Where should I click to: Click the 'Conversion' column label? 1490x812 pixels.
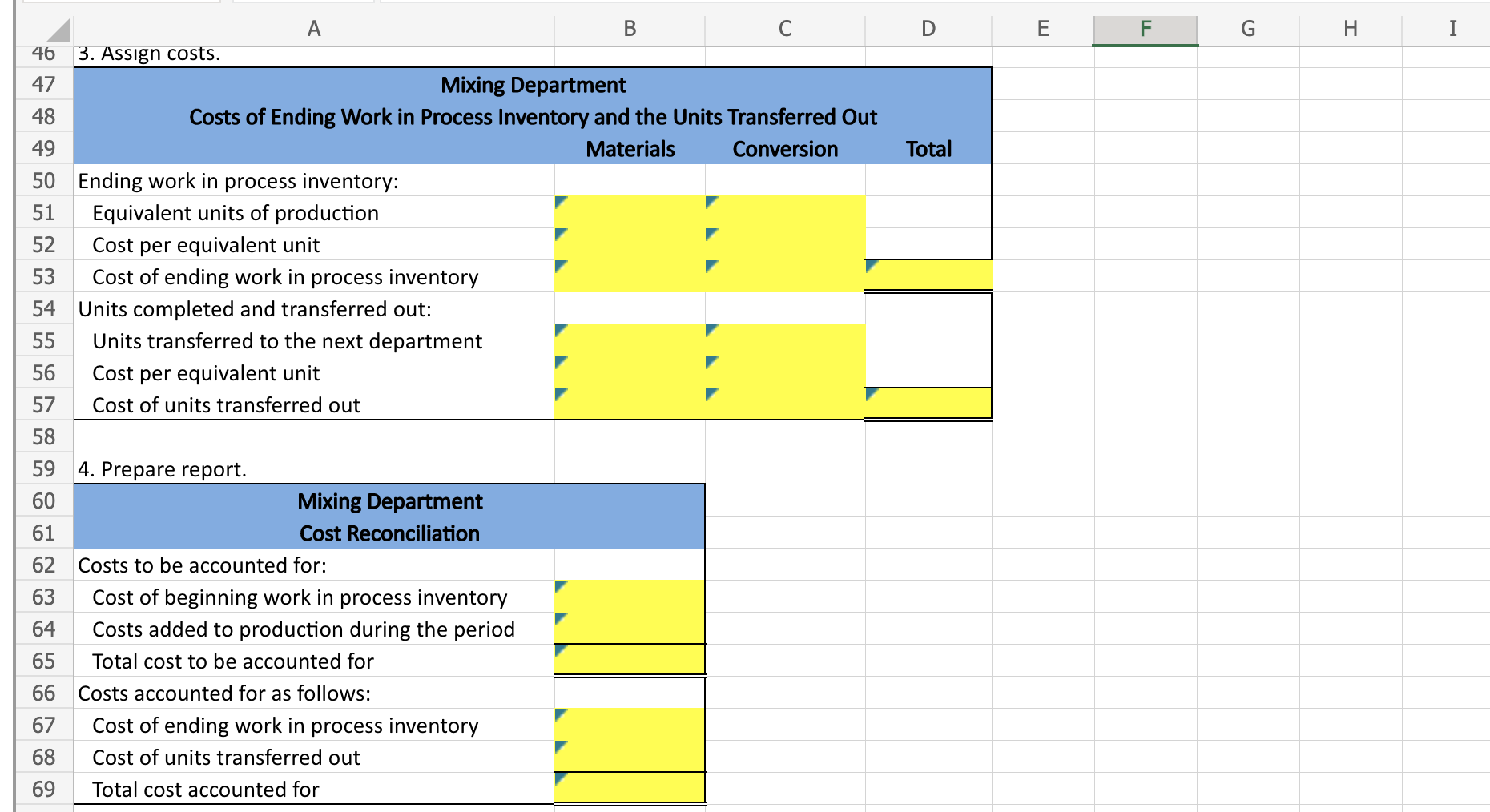point(785,149)
